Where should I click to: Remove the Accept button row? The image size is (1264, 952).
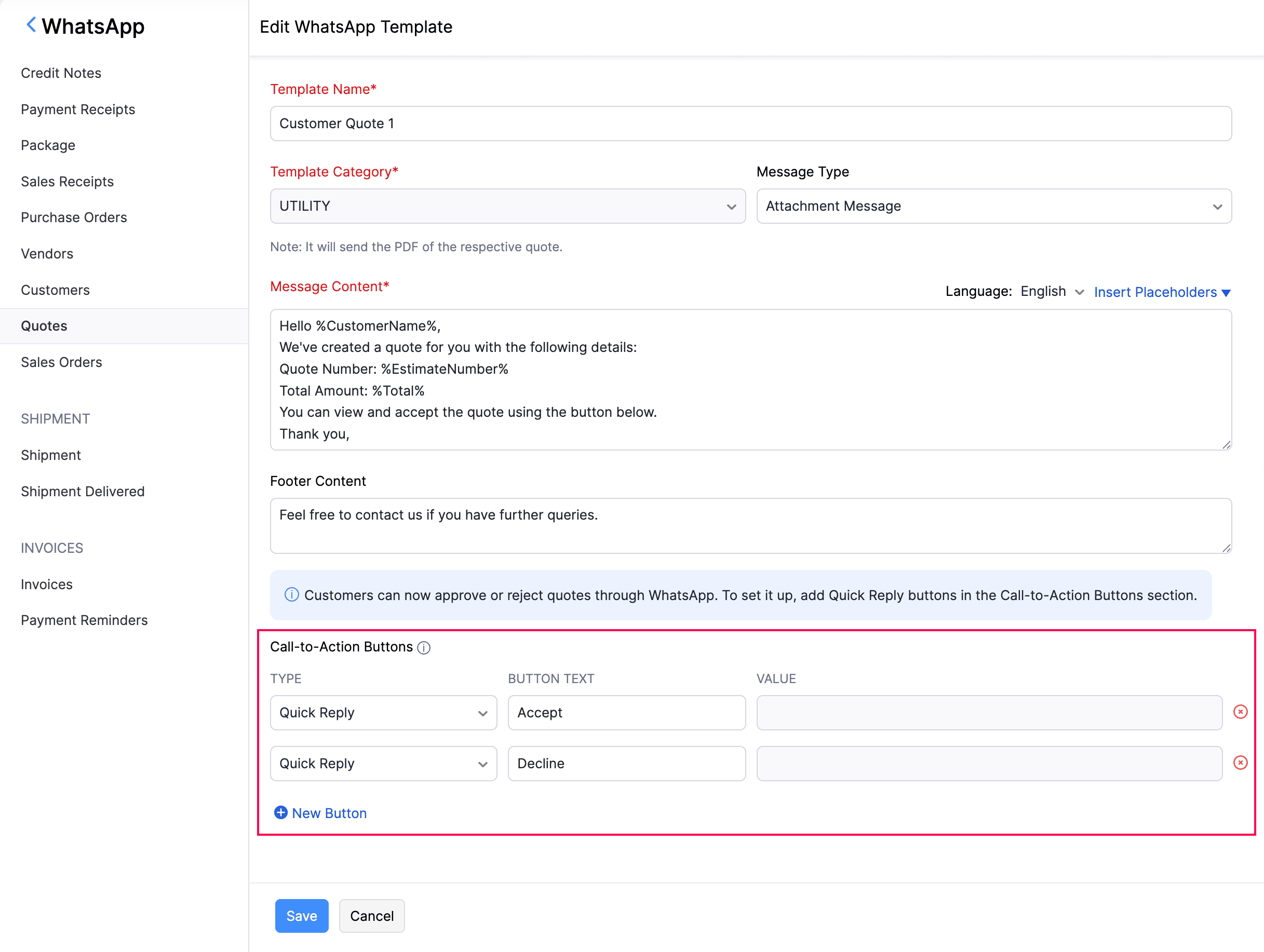[x=1240, y=712]
